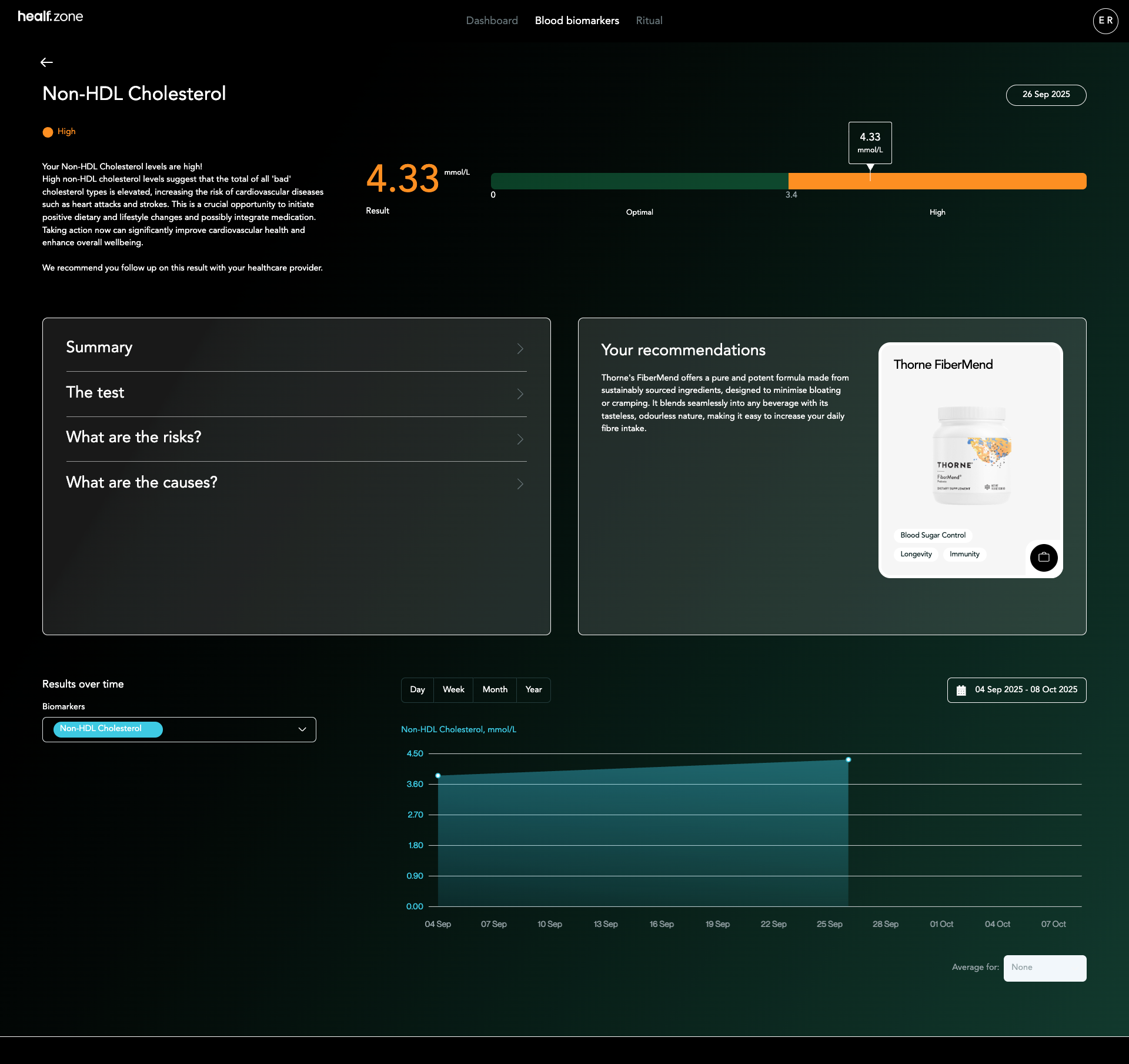Viewport: 1129px width, 1064px height.
Task: Open the Ritual page
Action: (649, 21)
